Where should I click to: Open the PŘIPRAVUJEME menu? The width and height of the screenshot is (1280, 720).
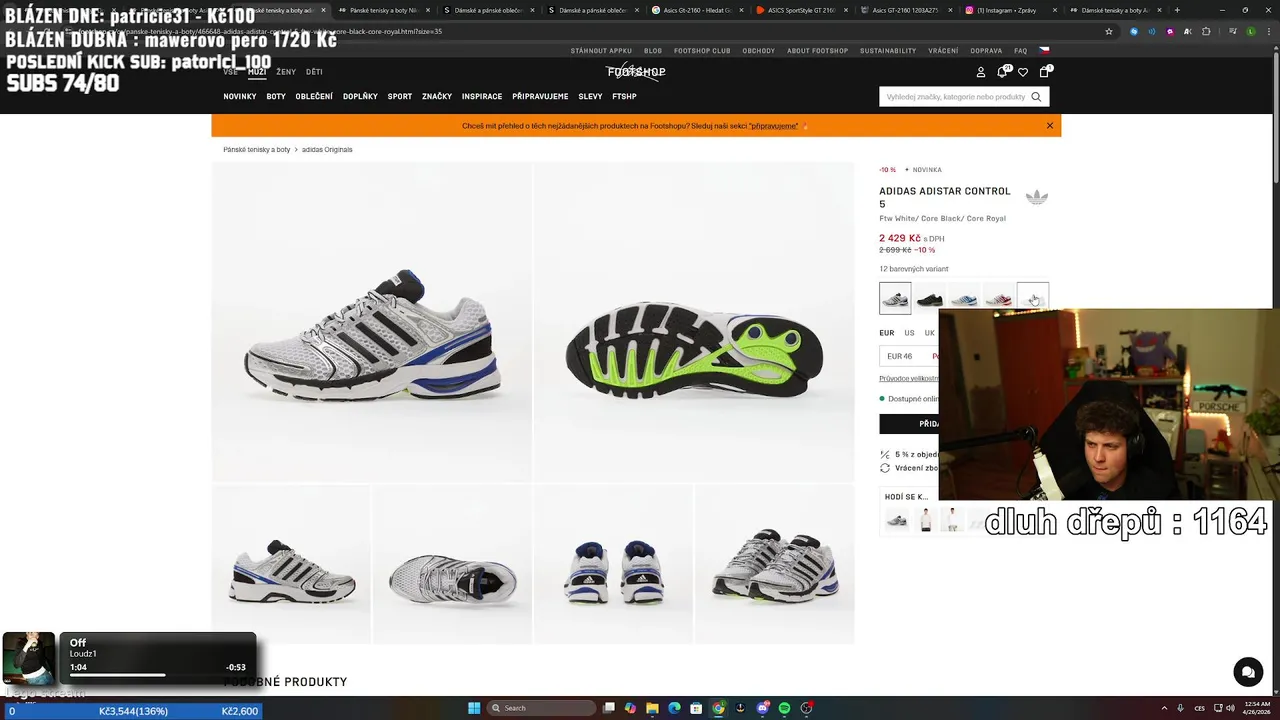(x=540, y=97)
